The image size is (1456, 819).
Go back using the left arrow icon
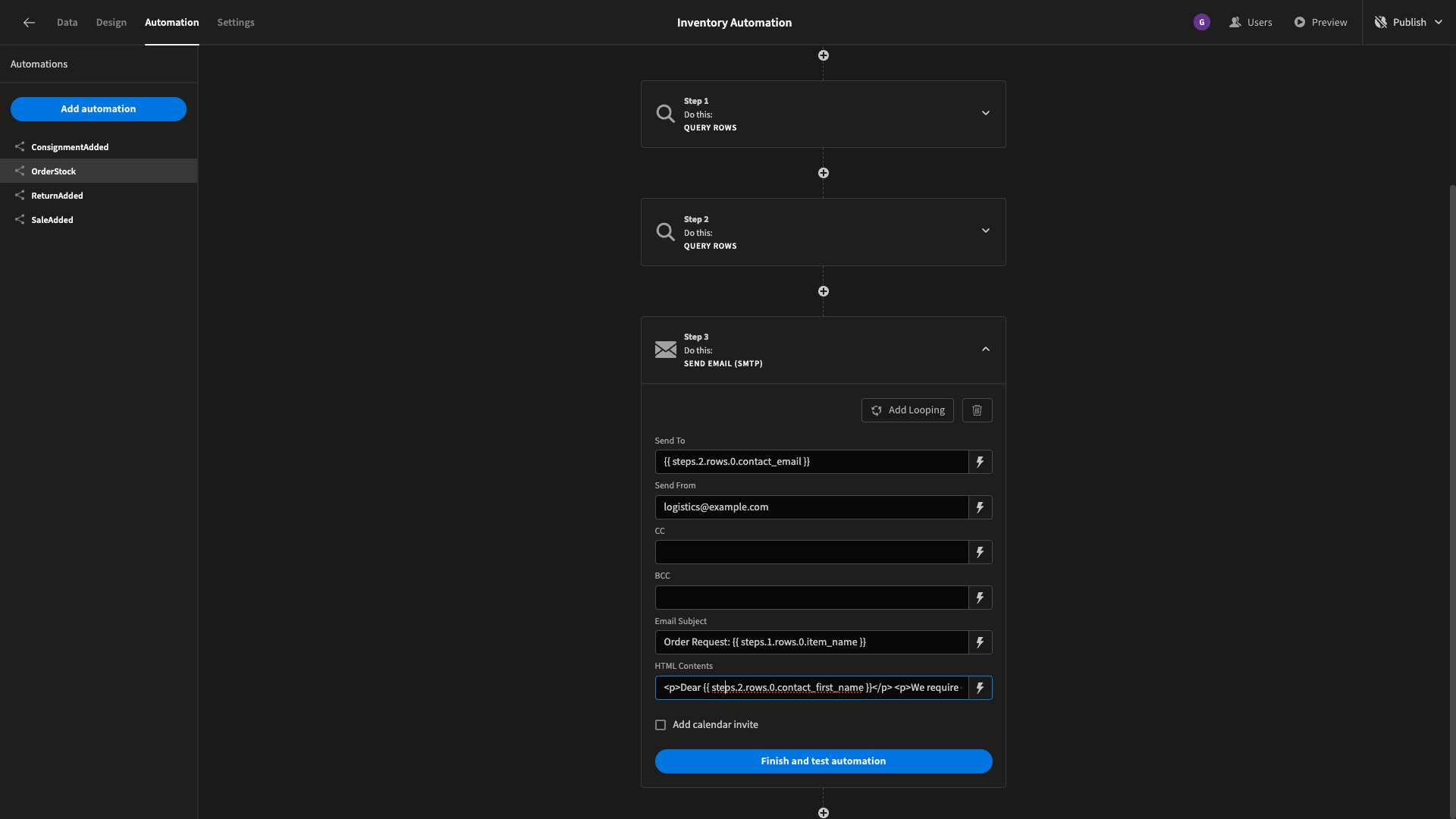(29, 23)
